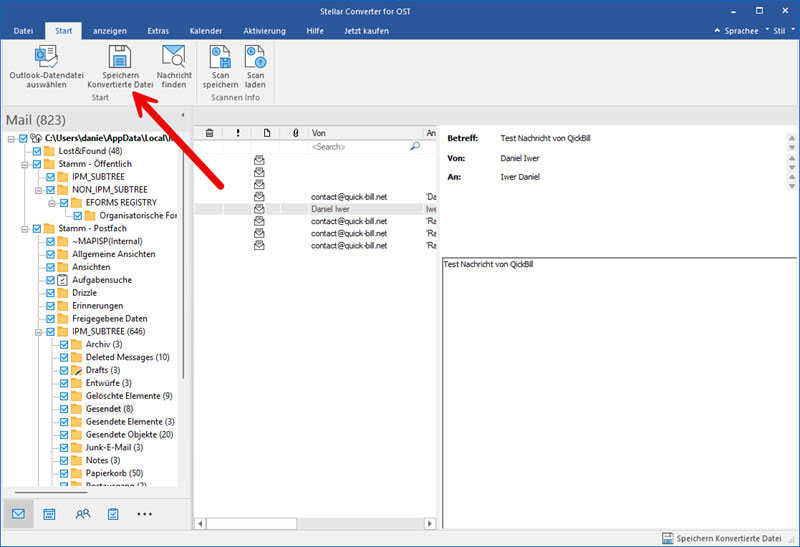
Task: Open the Extras ribbon tab
Action: tap(158, 31)
